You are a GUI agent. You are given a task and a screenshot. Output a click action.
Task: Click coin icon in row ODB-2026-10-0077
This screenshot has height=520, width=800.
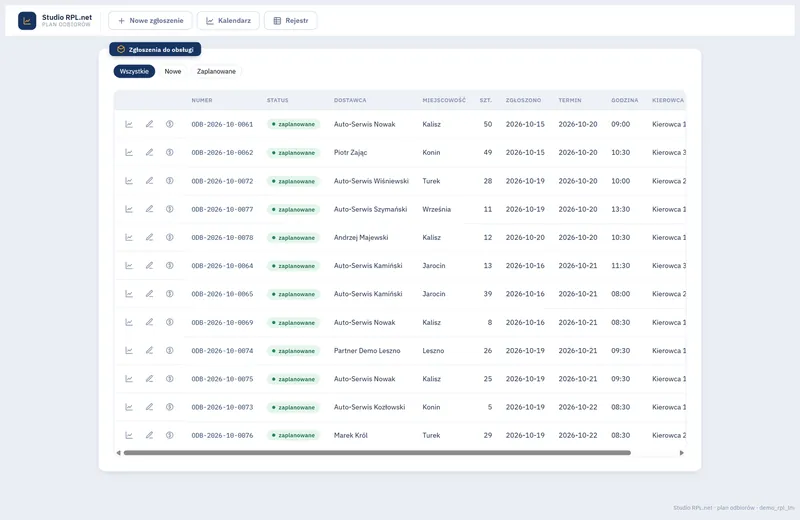click(x=170, y=209)
